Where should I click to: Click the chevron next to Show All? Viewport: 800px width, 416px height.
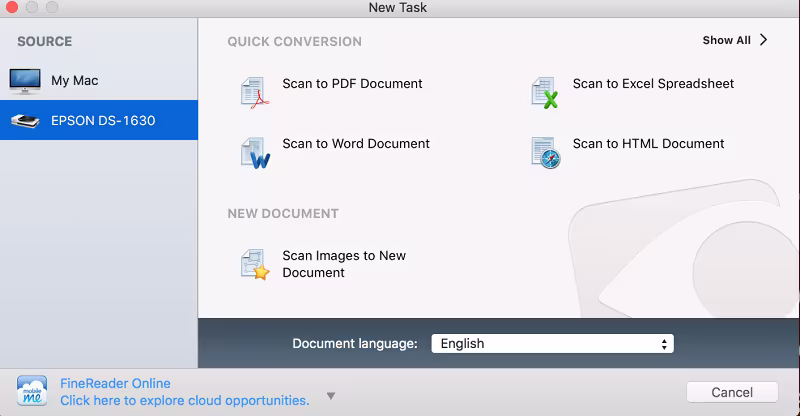click(763, 40)
